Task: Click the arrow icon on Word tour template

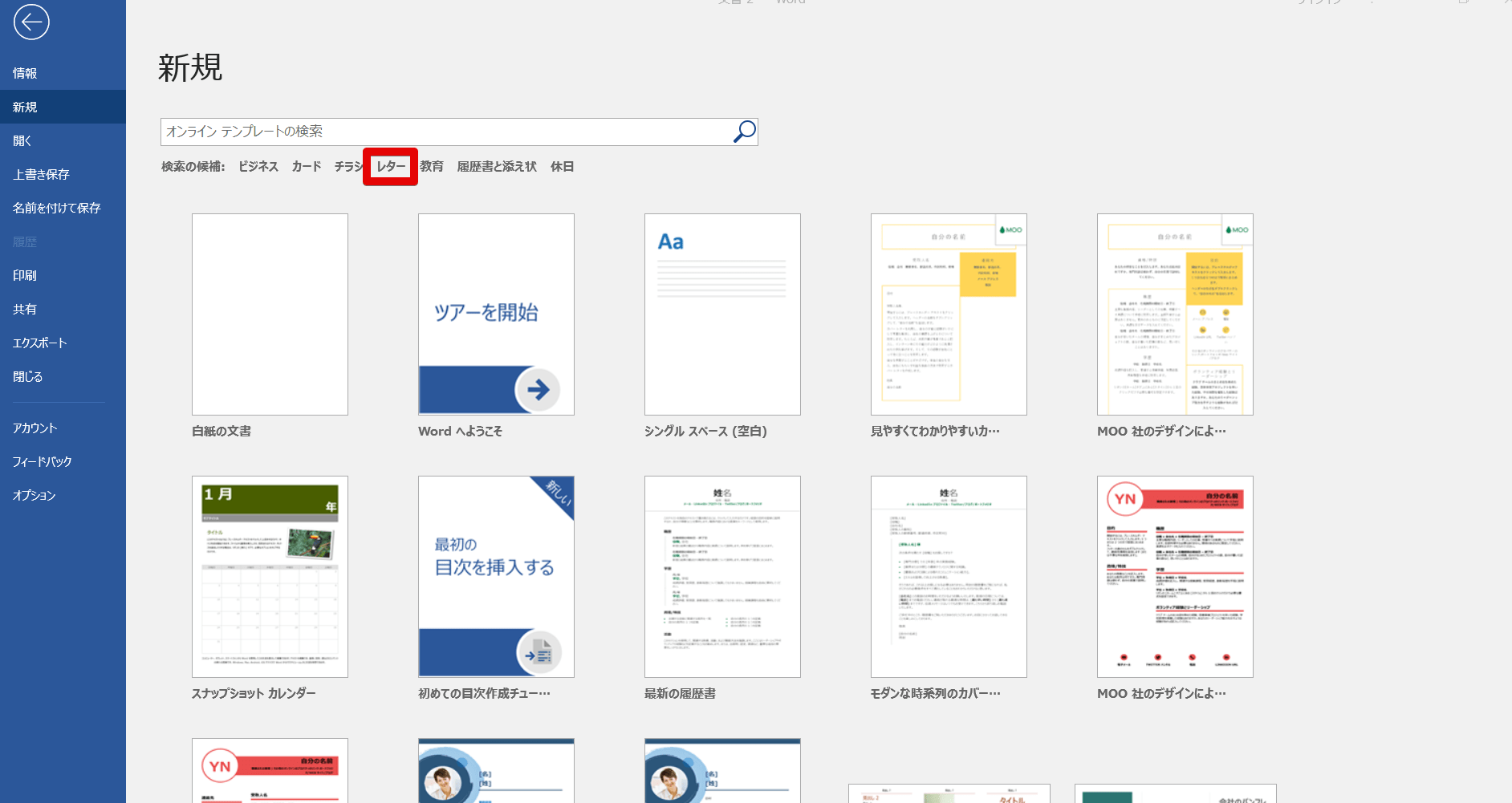Action: 538,390
